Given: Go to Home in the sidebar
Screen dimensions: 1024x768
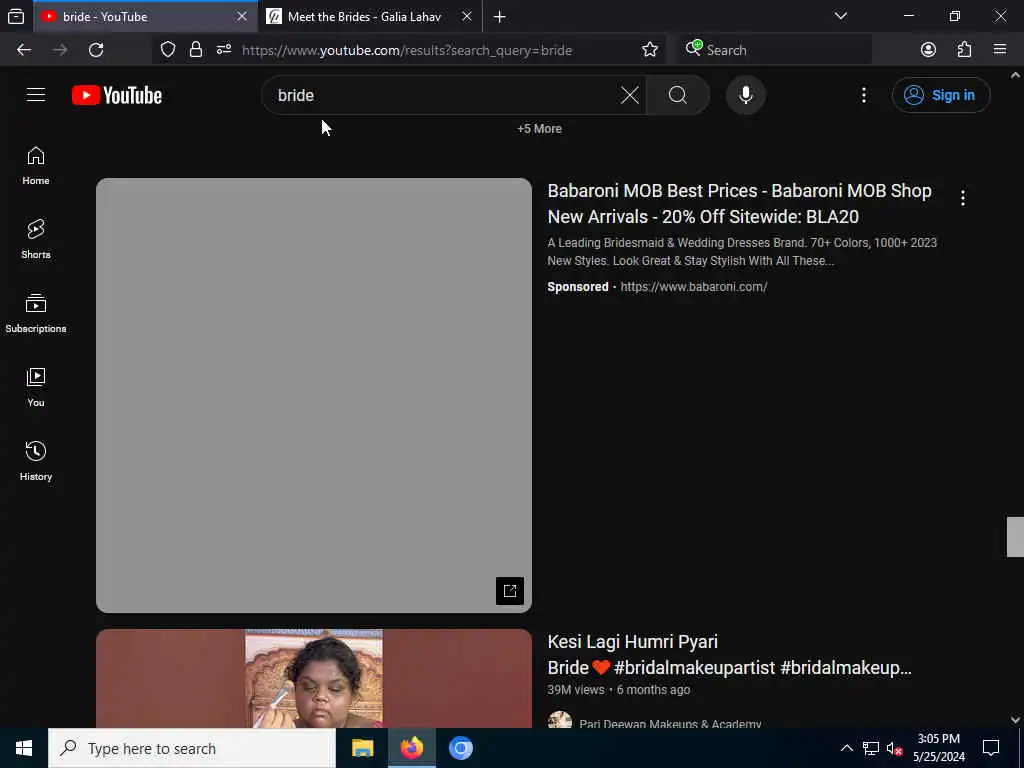Looking at the screenshot, I should 36,166.
